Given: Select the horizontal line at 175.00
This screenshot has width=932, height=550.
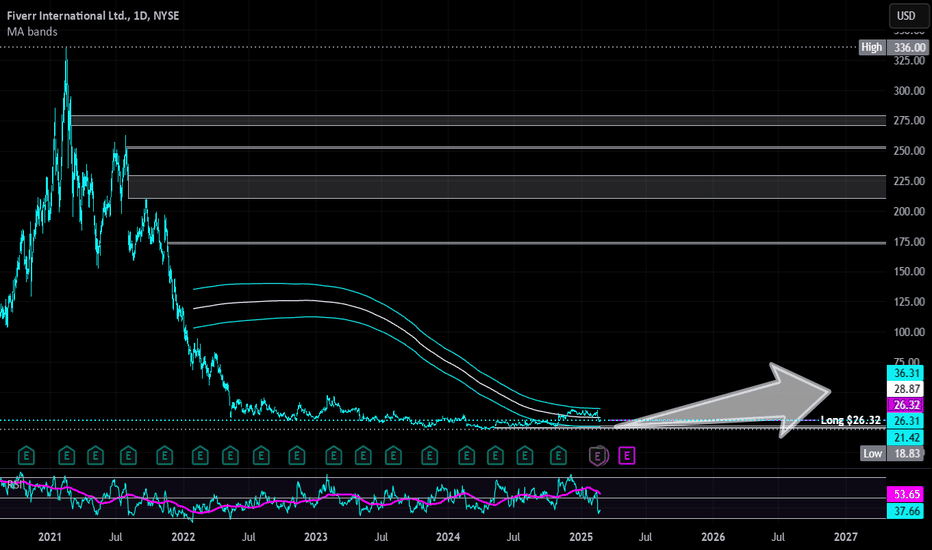Looking at the screenshot, I should click(x=500, y=243).
